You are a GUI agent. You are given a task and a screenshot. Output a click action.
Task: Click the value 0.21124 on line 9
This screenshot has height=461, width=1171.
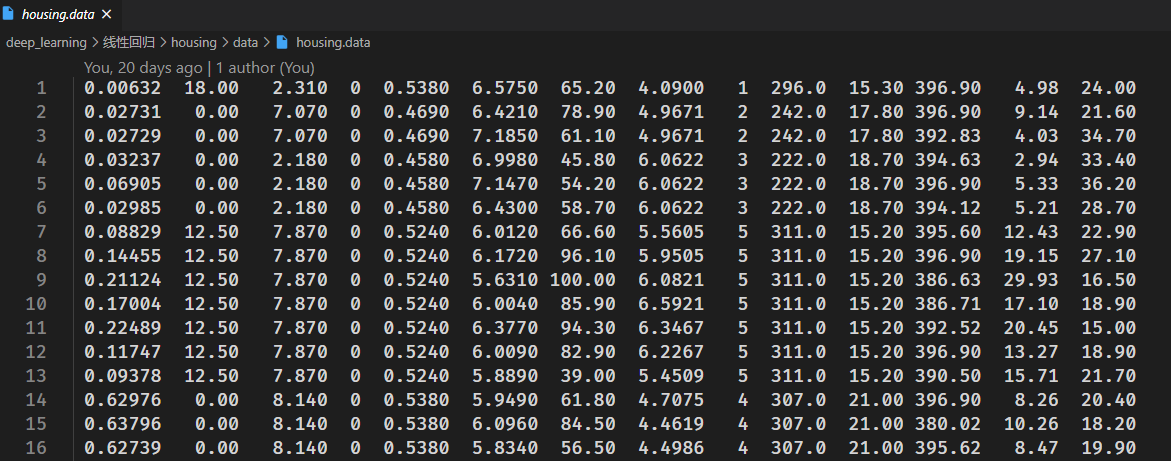pos(122,279)
